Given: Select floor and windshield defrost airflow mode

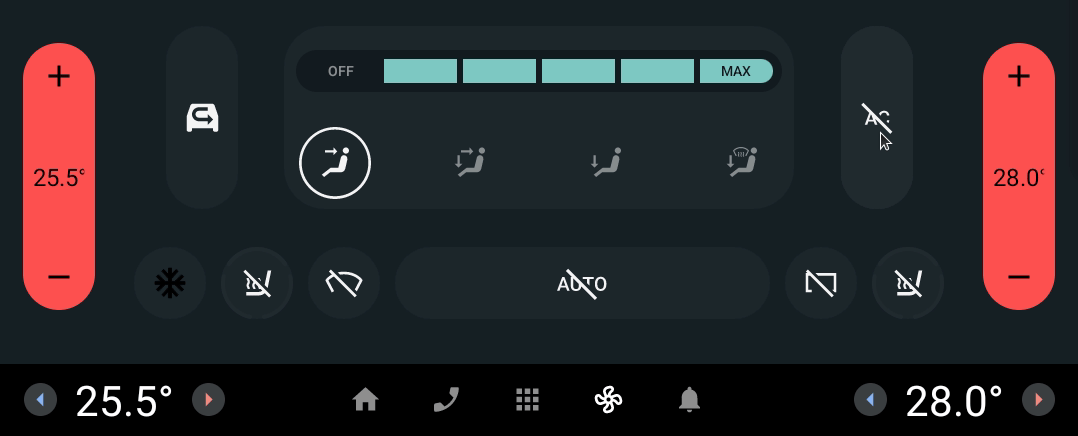Looking at the screenshot, I should pyautogui.click(x=742, y=163).
